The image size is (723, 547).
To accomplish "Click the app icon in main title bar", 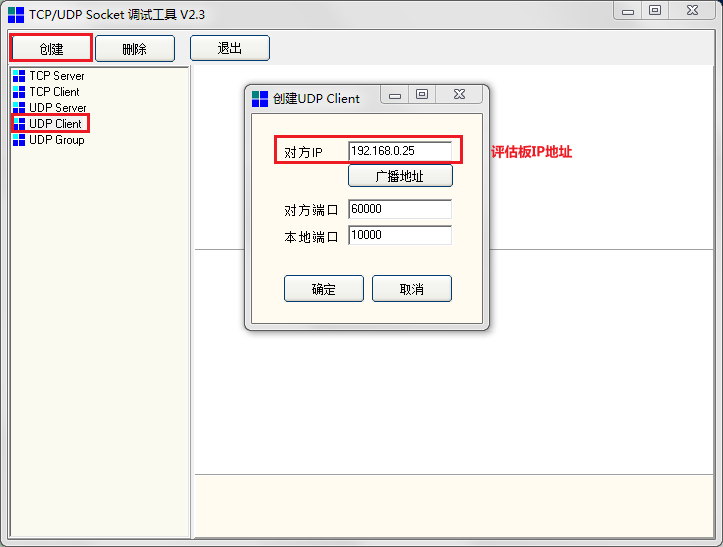I will pos(15,14).
